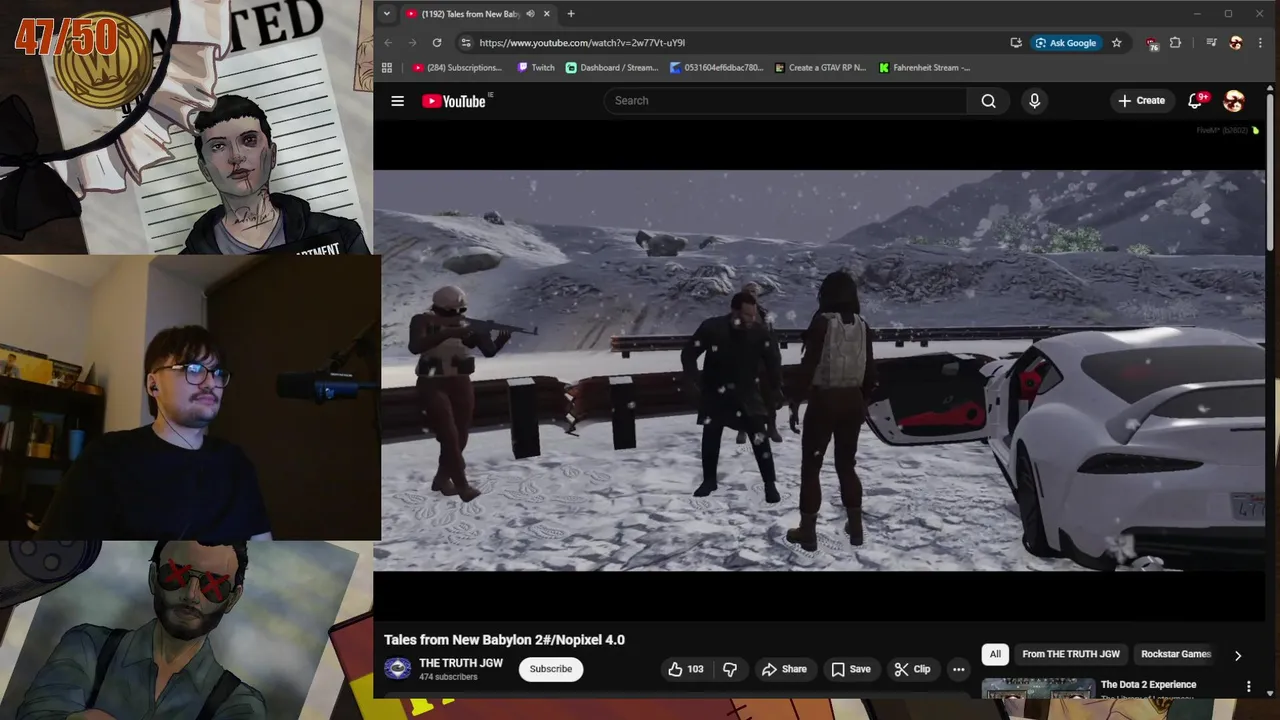Click the Chrome address bar URL
Screen dimensions: 1280x720
point(582,43)
